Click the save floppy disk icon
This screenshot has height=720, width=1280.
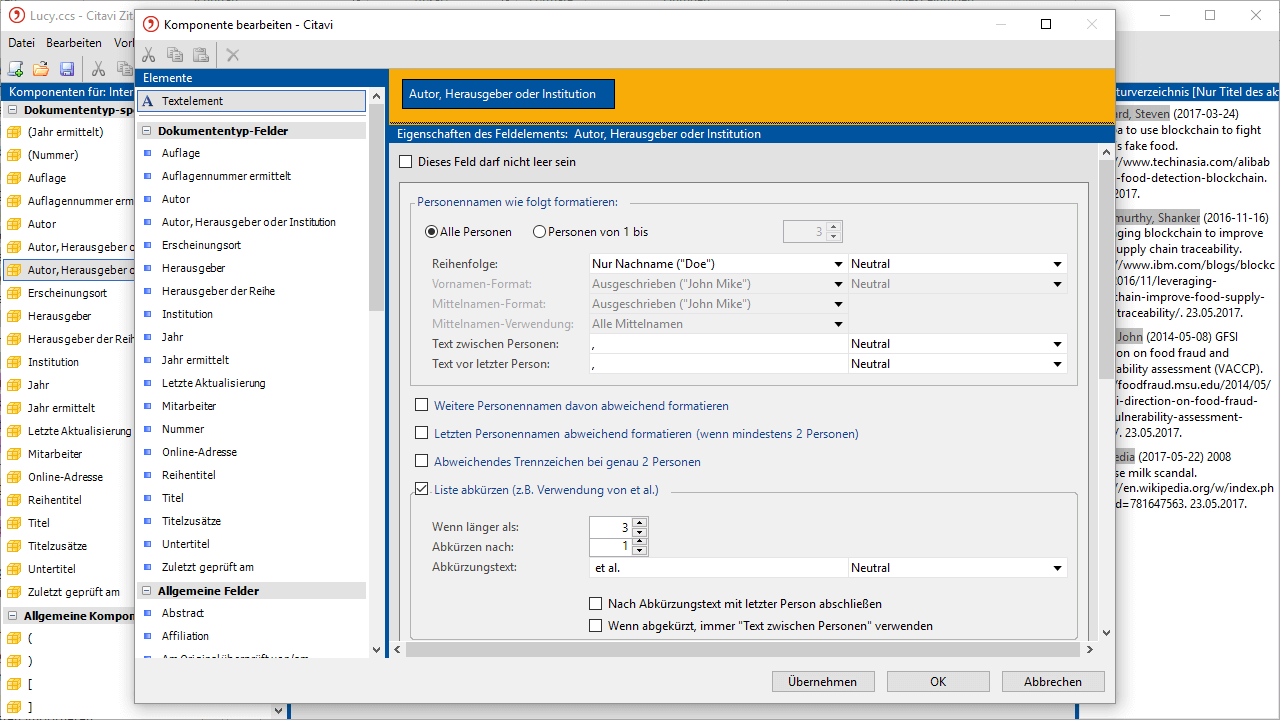point(67,69)
